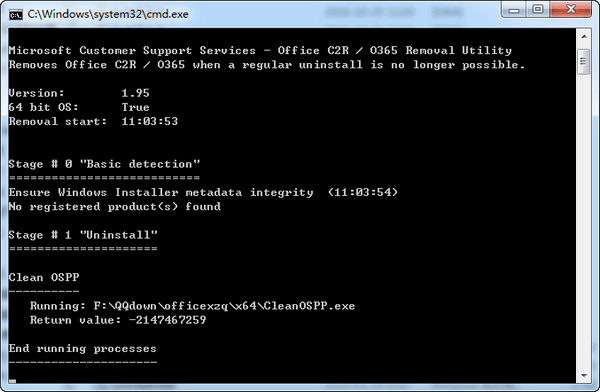600x392 pixels.
Task: Click the cmd.exe icon in title bar
Action: coord(15,15)
